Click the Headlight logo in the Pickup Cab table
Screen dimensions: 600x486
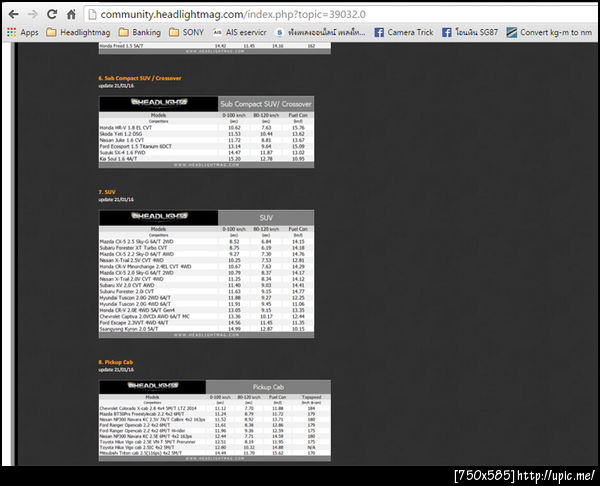pos(153,386)
